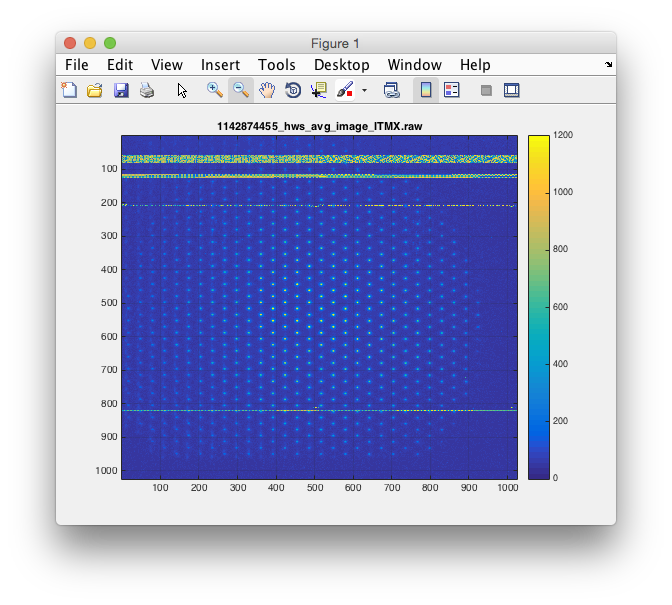Open the View menu
The width and height of the screenshot is (672, 605).
(167, 65)
